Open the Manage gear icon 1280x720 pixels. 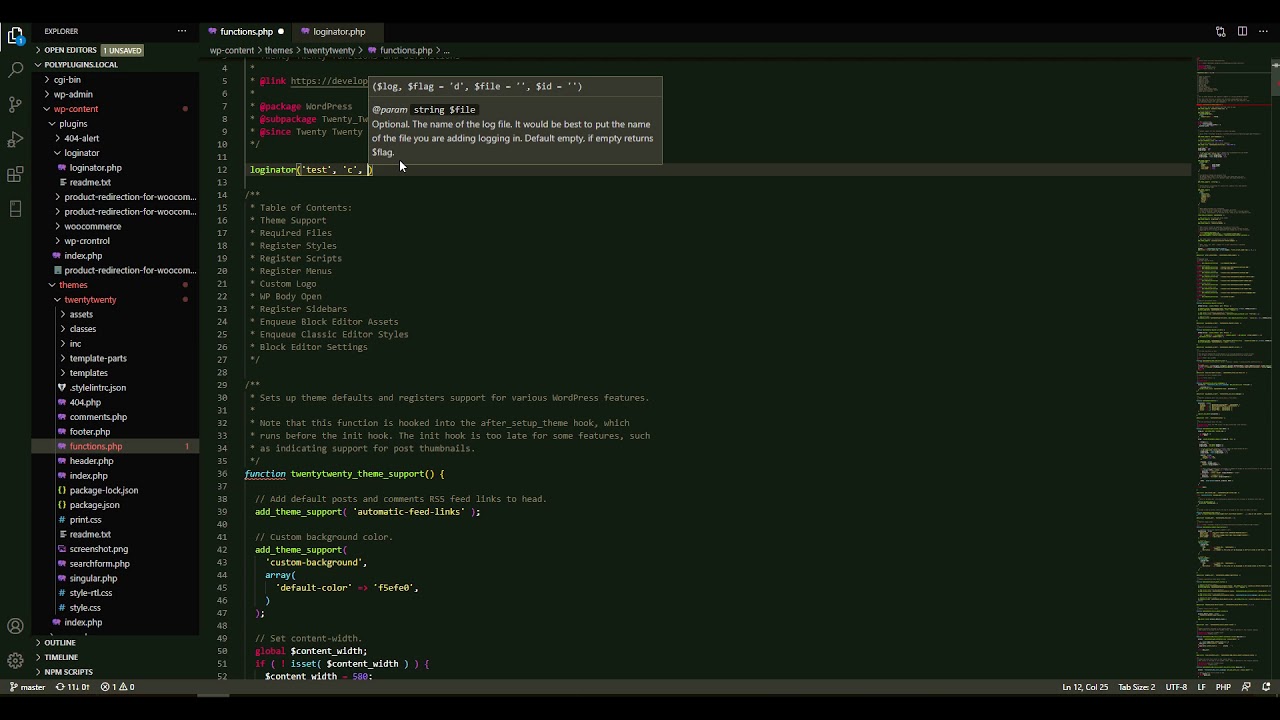pyautogui.click(x=15, y=660)
